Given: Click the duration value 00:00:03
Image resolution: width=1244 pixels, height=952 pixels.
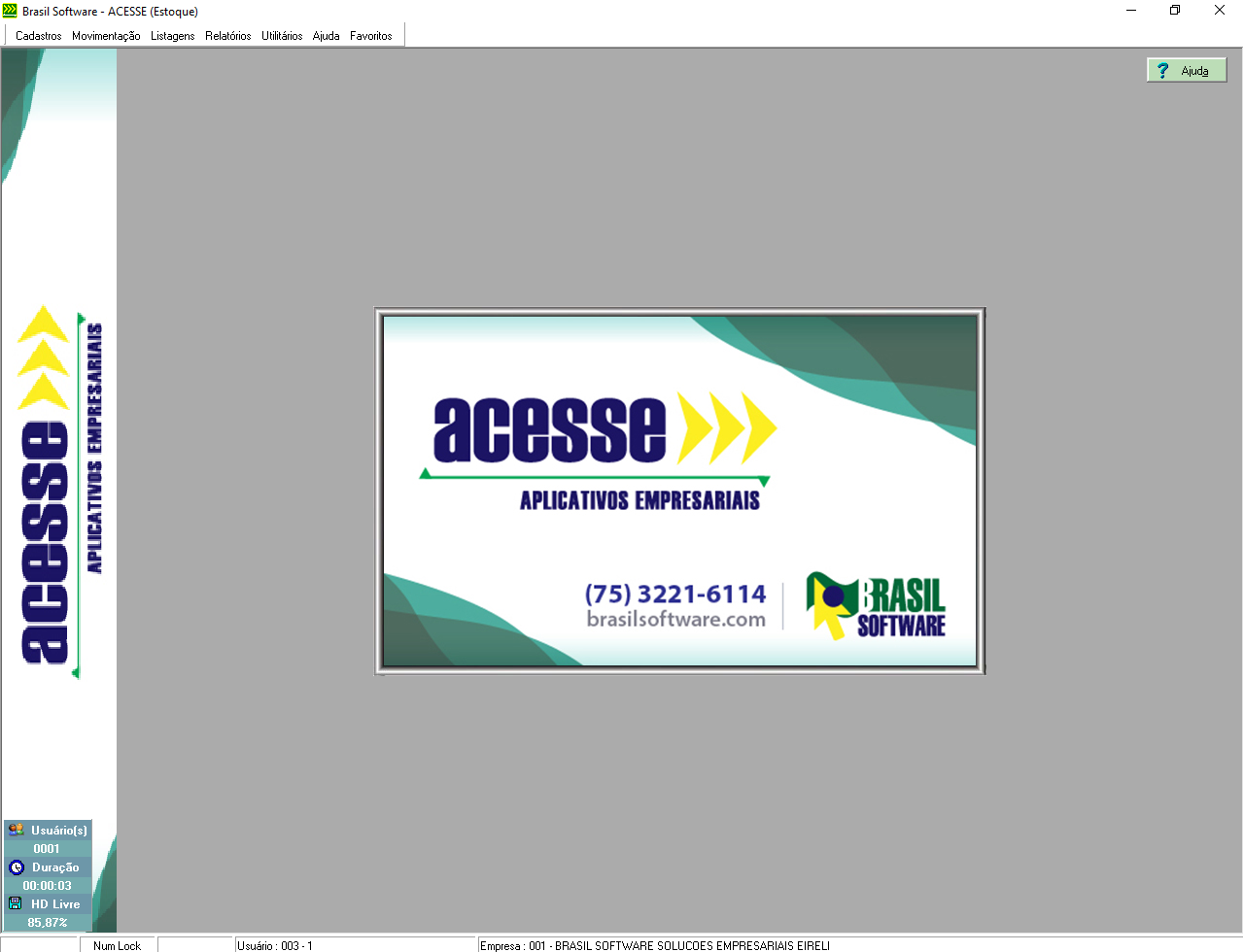Looking at the screenshot, I should pos(48,886).
